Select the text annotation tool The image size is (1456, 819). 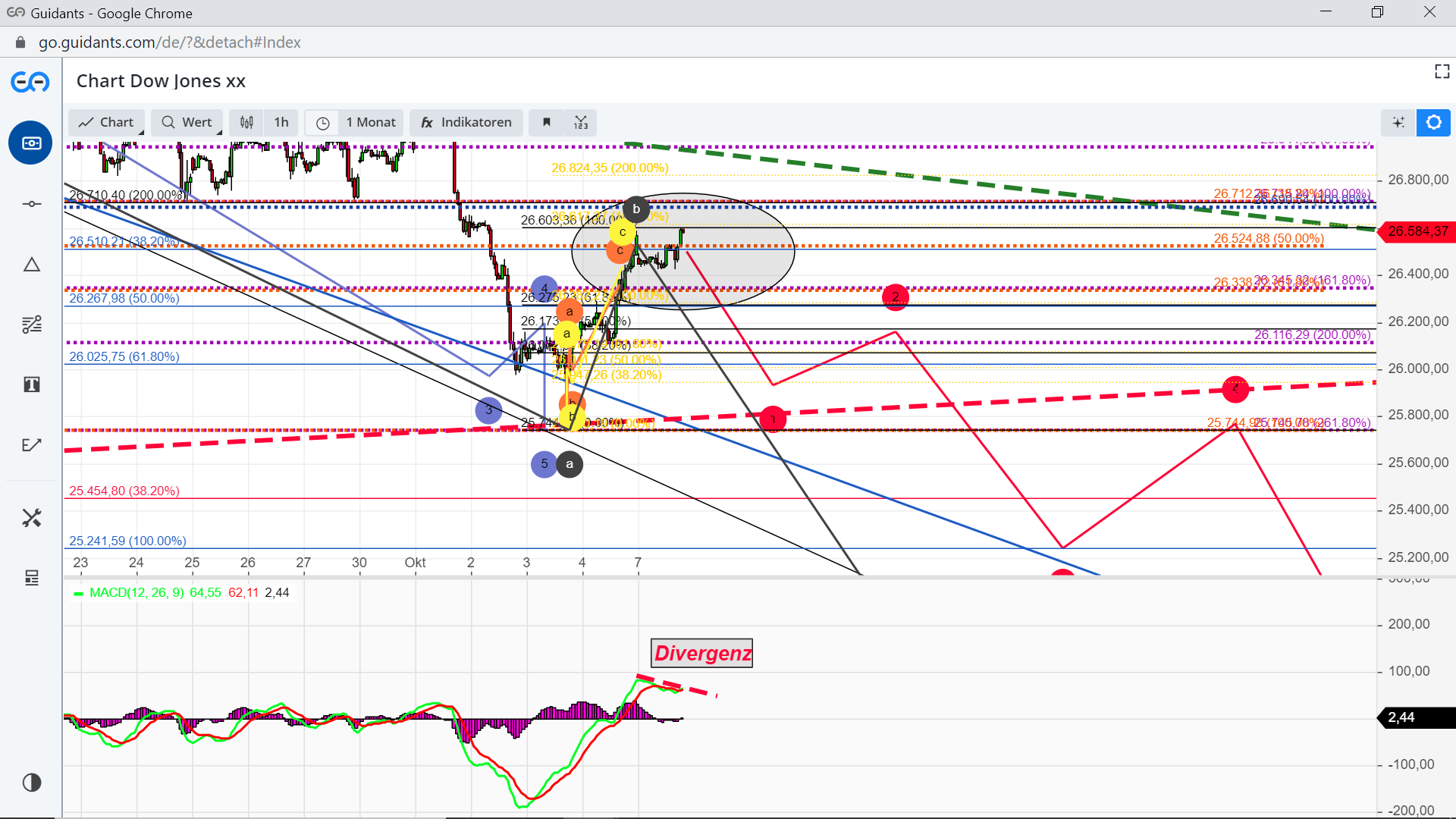(31, 384)
